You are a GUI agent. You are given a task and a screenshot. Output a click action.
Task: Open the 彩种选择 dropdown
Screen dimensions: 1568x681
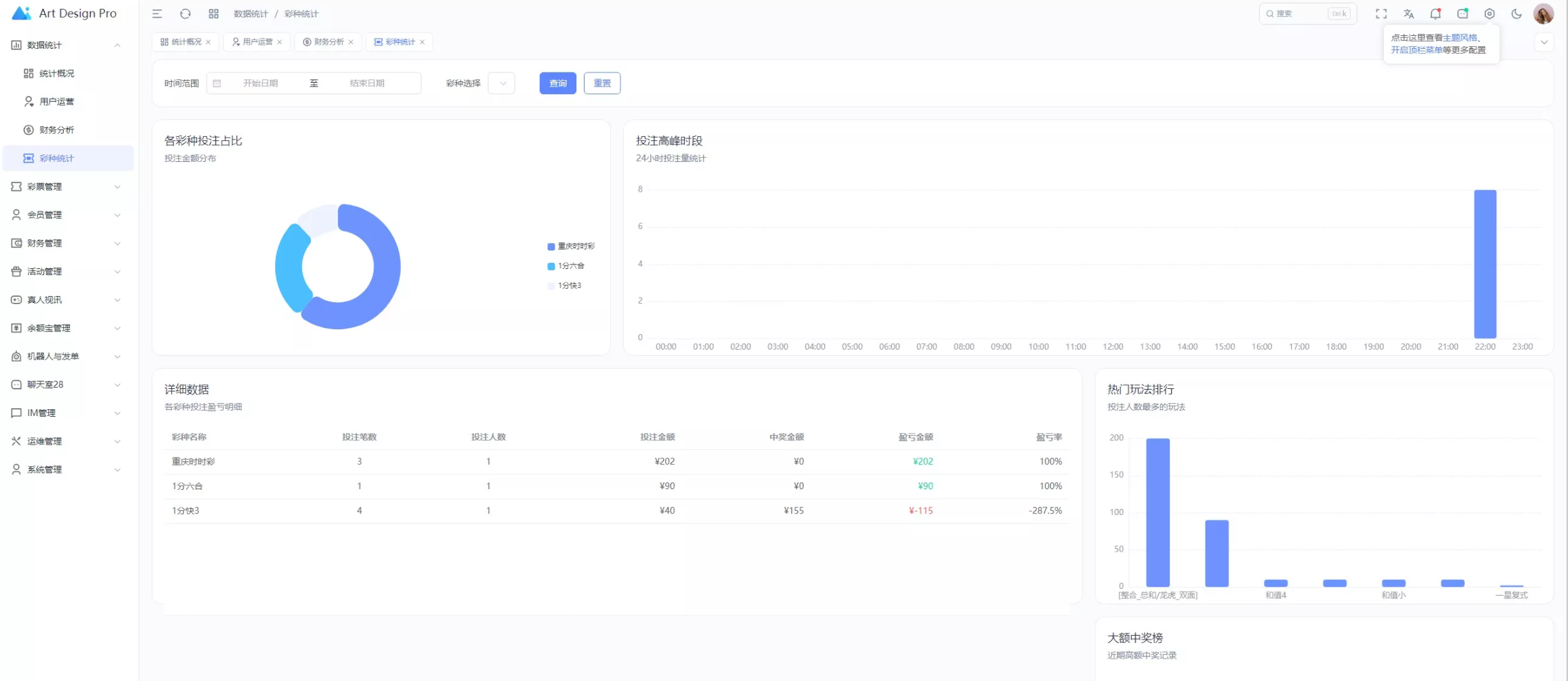point(502,83)
